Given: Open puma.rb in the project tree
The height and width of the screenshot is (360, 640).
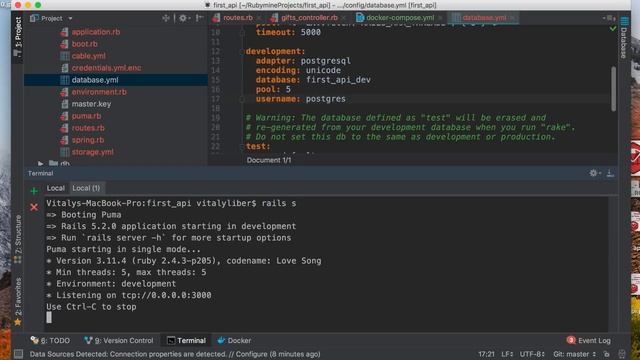Looking at the screenshot, I should point(86,116).
